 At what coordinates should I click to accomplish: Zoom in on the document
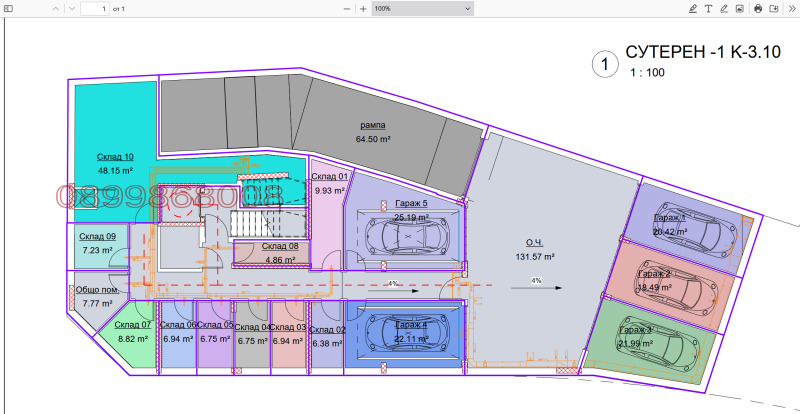point(363,8)
